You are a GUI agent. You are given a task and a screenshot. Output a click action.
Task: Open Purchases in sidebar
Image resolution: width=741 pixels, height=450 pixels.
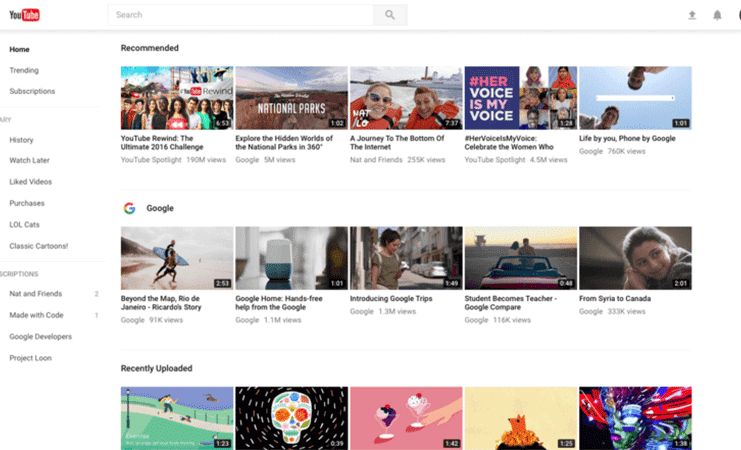point(27,203)
